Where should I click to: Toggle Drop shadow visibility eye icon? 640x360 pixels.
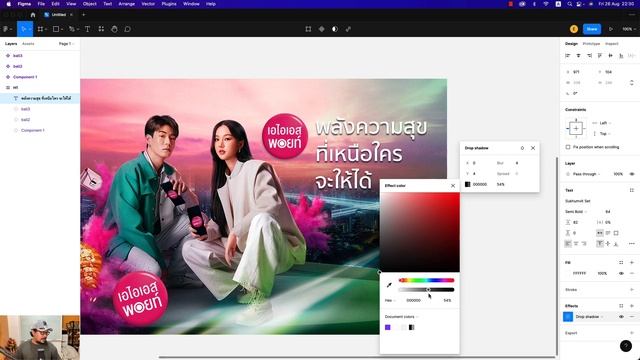click(x=621, y=317)
